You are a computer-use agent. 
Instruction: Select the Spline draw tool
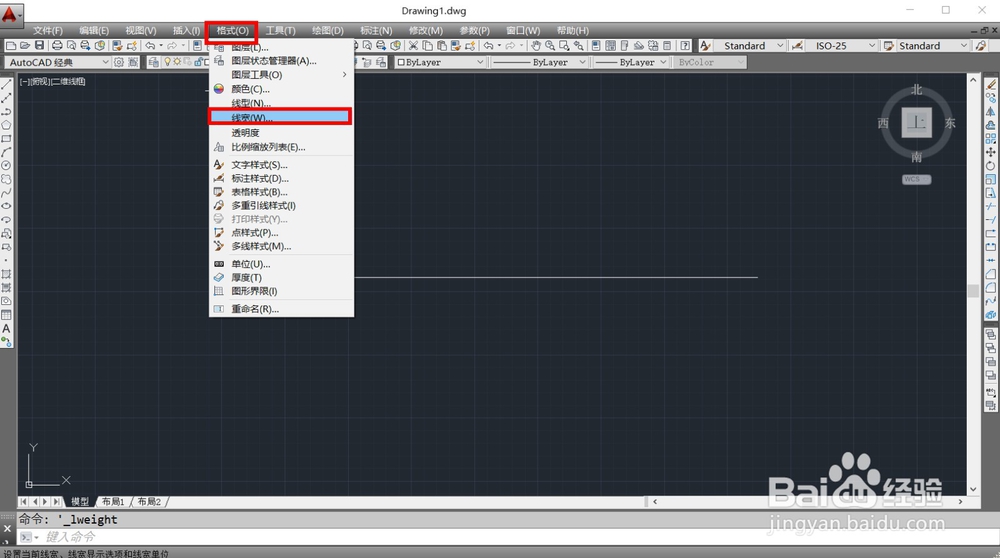point(6,193)
